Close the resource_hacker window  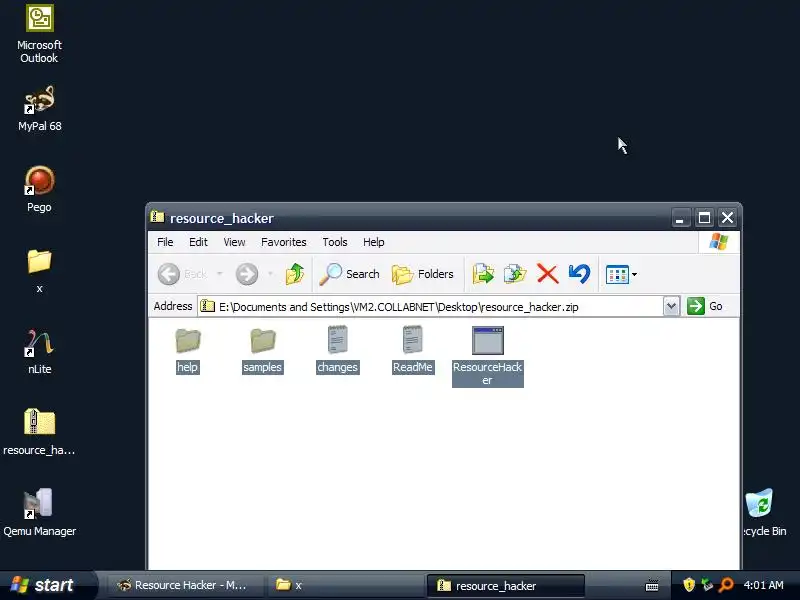[728, 218]
